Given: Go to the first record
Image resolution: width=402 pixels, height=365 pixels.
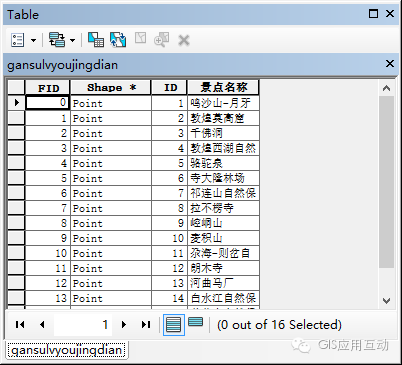Looking at the screenshot, I should (x=20, y=324).
